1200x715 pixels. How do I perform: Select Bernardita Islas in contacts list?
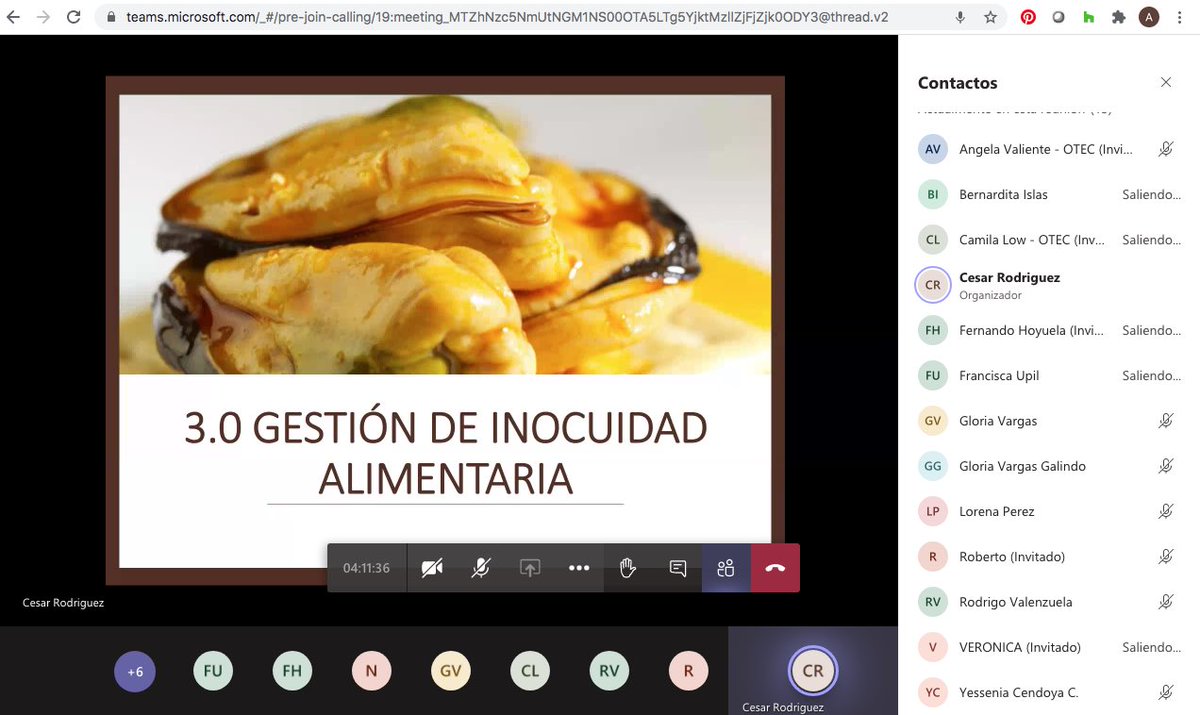[1049, 194]
